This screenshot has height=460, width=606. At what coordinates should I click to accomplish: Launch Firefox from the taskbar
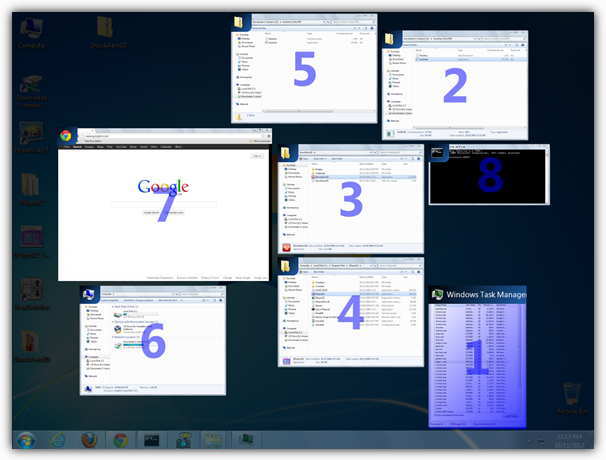click(88, 440)
